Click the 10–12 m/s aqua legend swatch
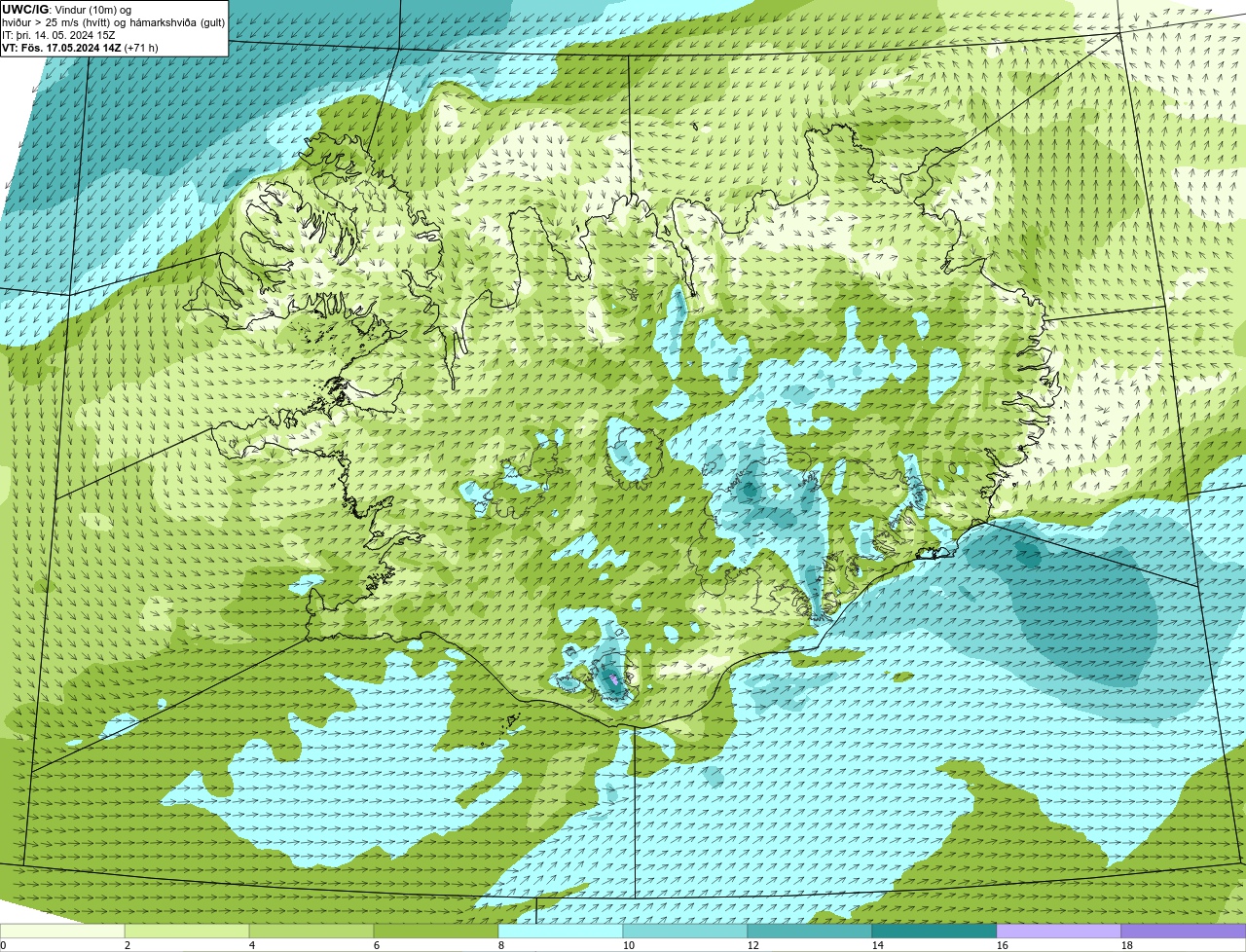This screenshot has width=1246, height=952. (x=685, y=931)
